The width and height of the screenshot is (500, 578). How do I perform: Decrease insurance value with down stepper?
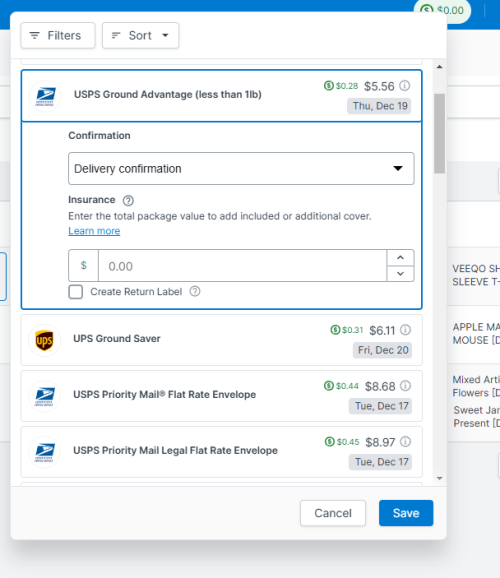pos(400,274)
